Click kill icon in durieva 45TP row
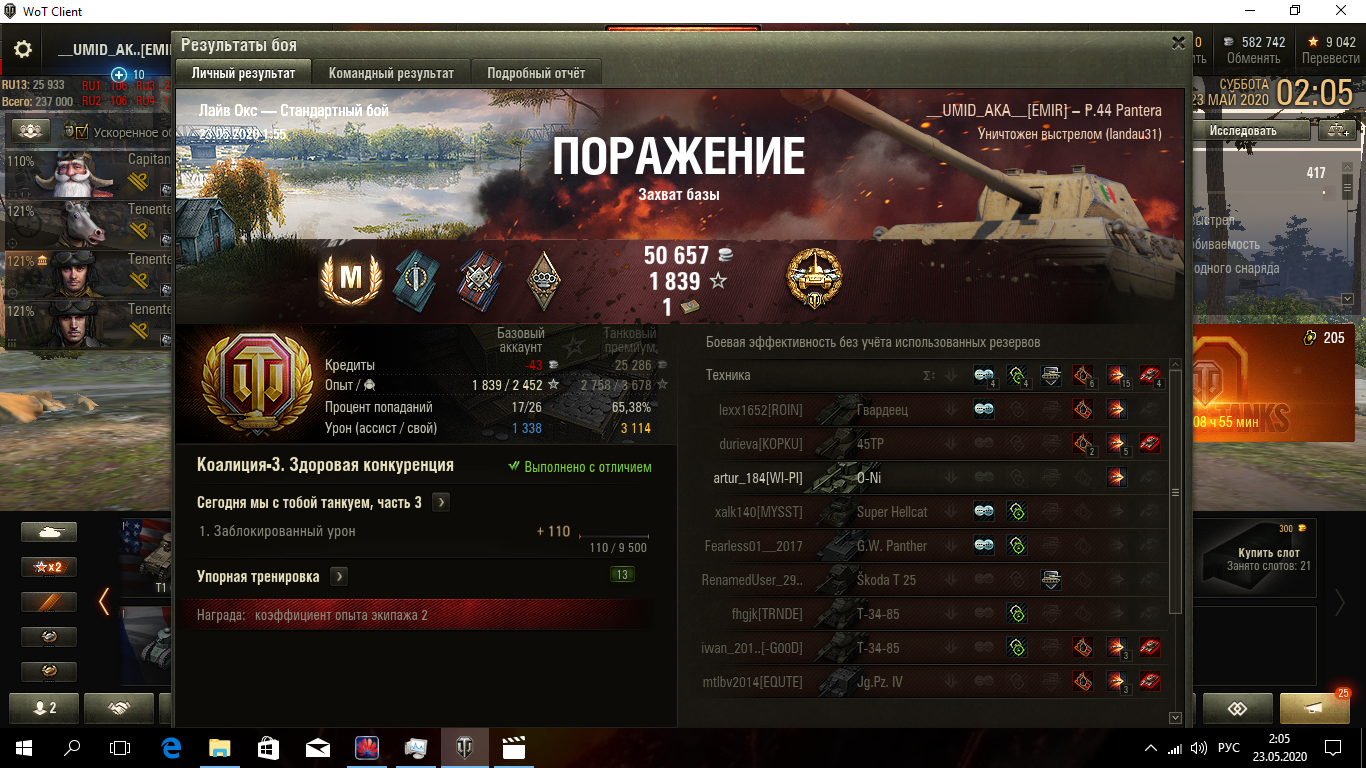This screenshot has height=768, width=1366. coord(1150,443)
